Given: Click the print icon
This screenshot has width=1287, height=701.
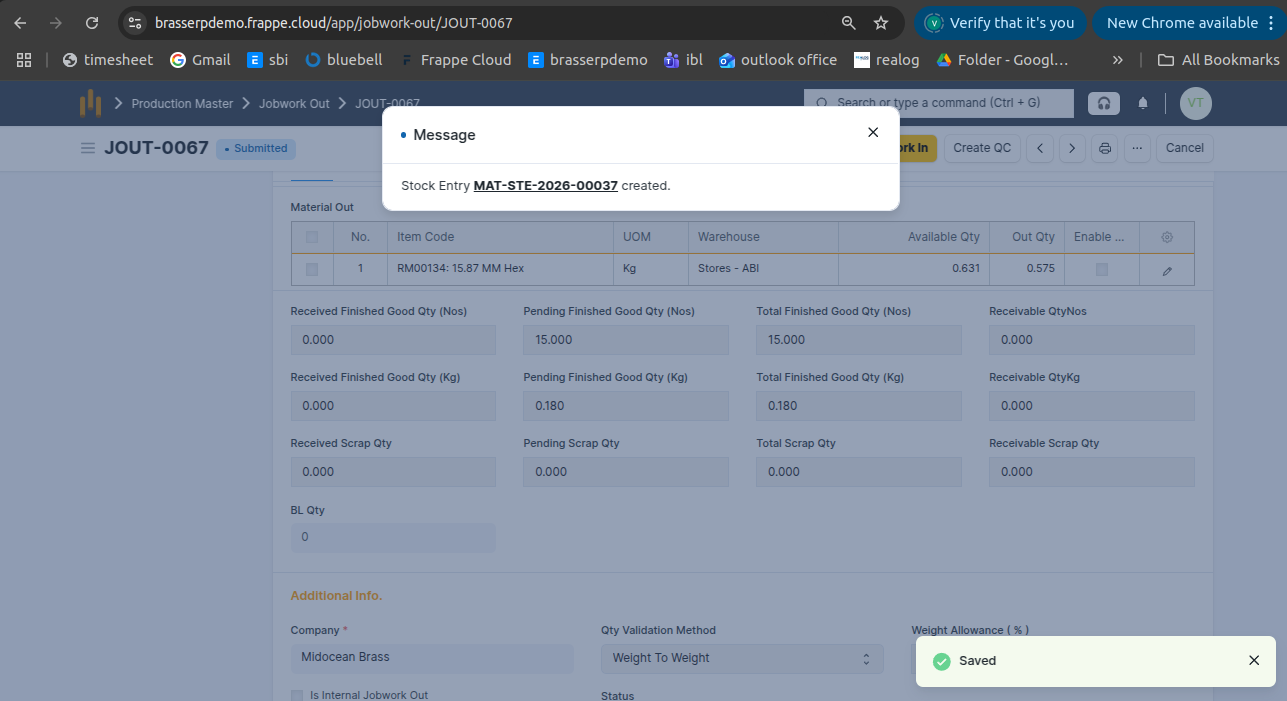Looking at the screenshot, I should click(x=1105, y=148).
